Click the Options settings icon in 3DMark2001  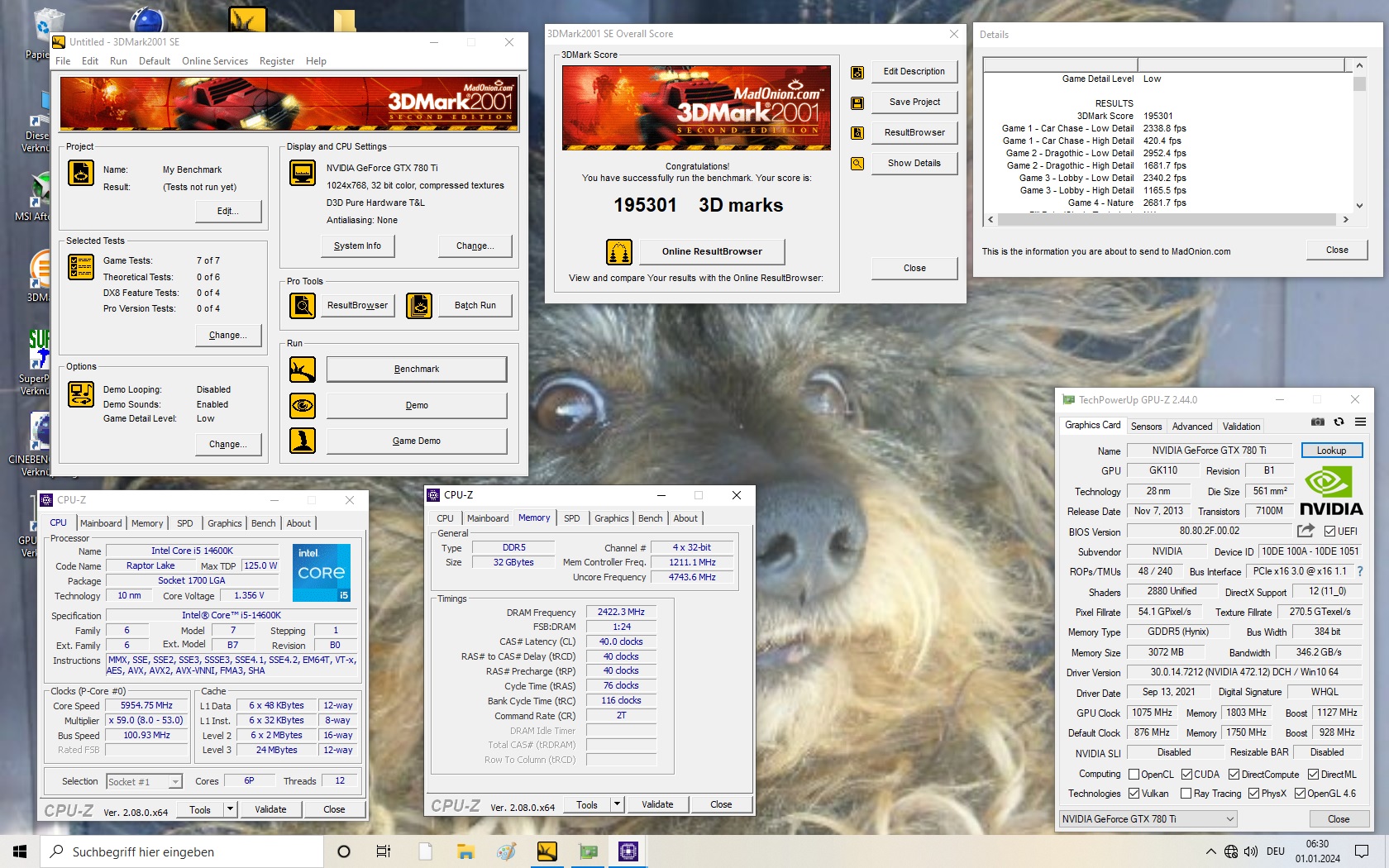coord(81,394)
